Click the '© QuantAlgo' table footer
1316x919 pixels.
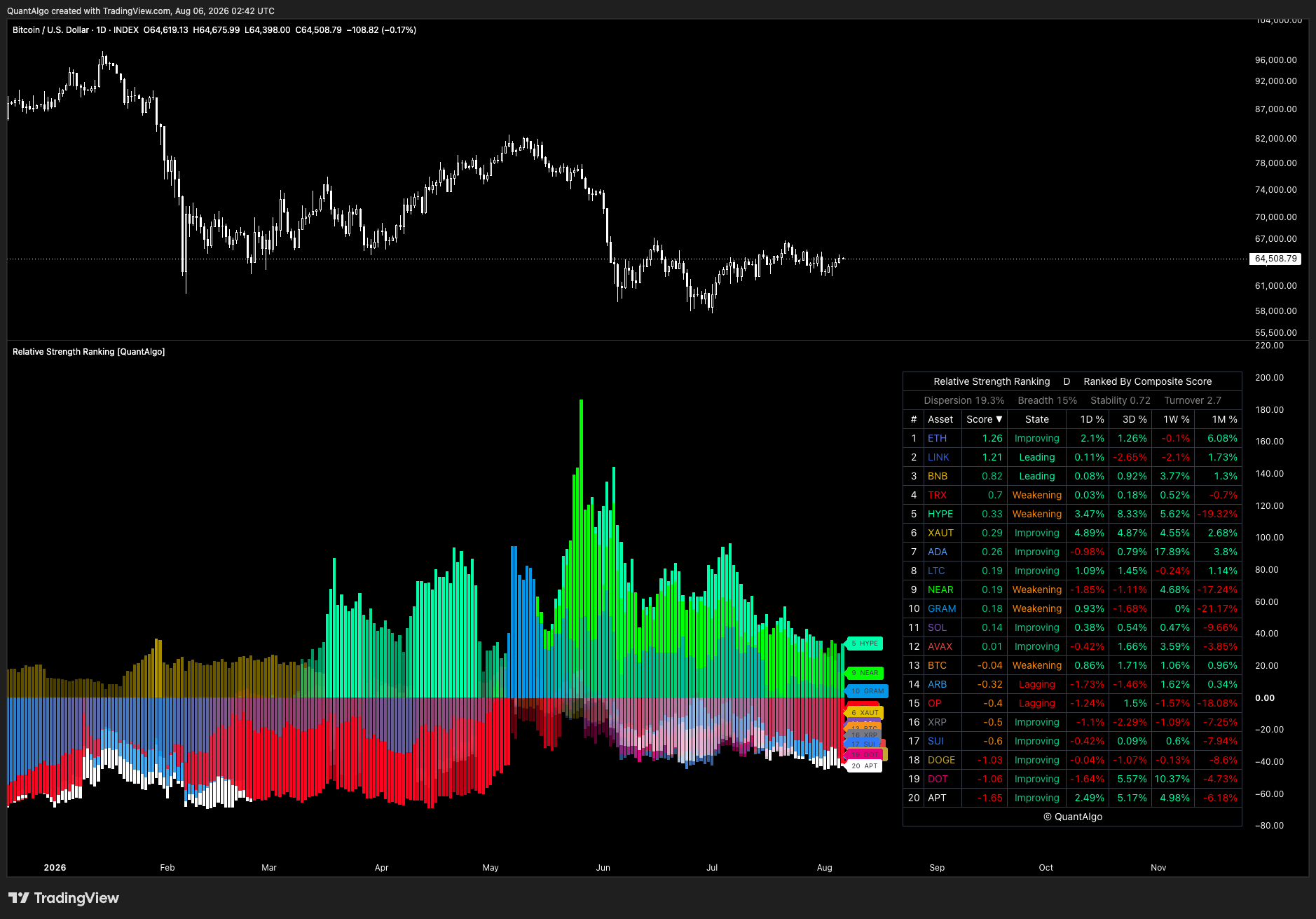coord(1073,817)
